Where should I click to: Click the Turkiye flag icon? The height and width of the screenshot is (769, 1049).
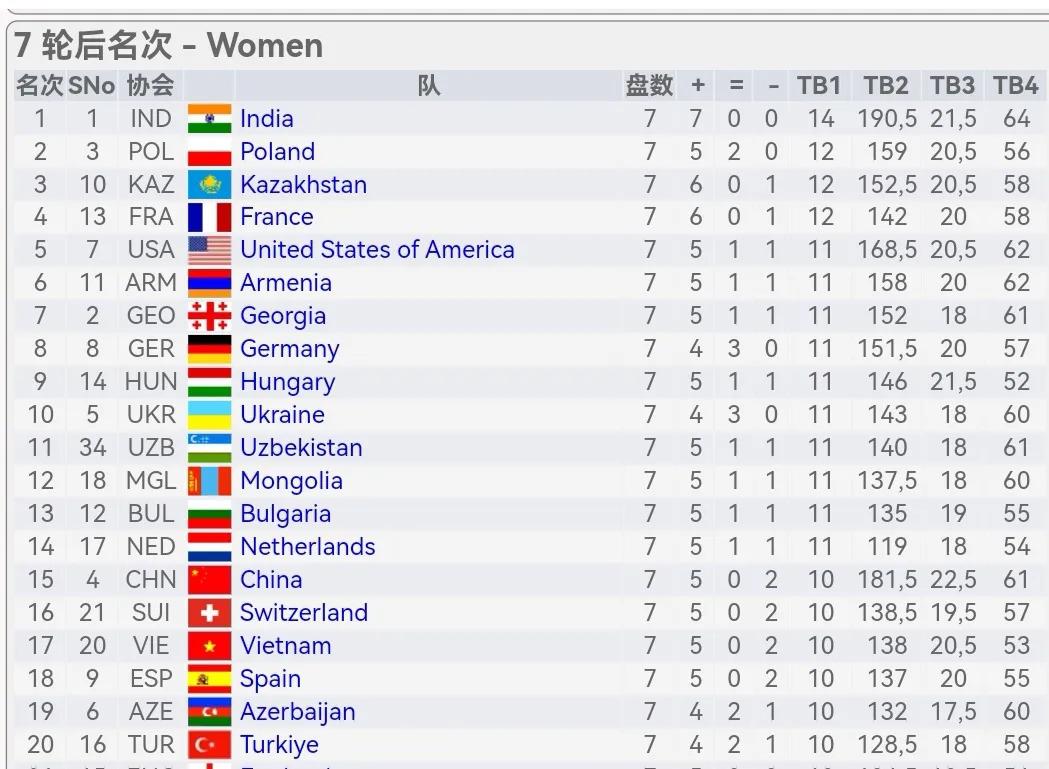tap(209, 744)
